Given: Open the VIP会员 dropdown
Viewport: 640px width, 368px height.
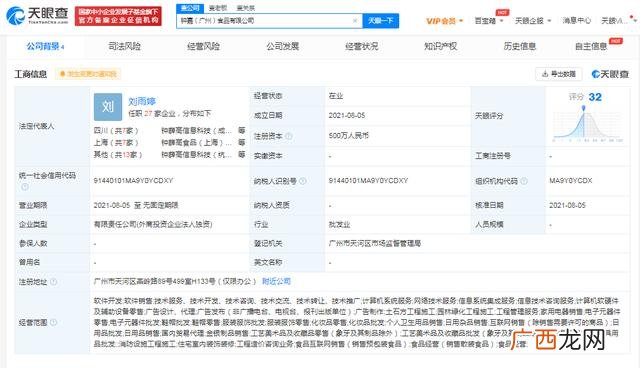Looking at the screenshot, I should click(x=444, y=21).
